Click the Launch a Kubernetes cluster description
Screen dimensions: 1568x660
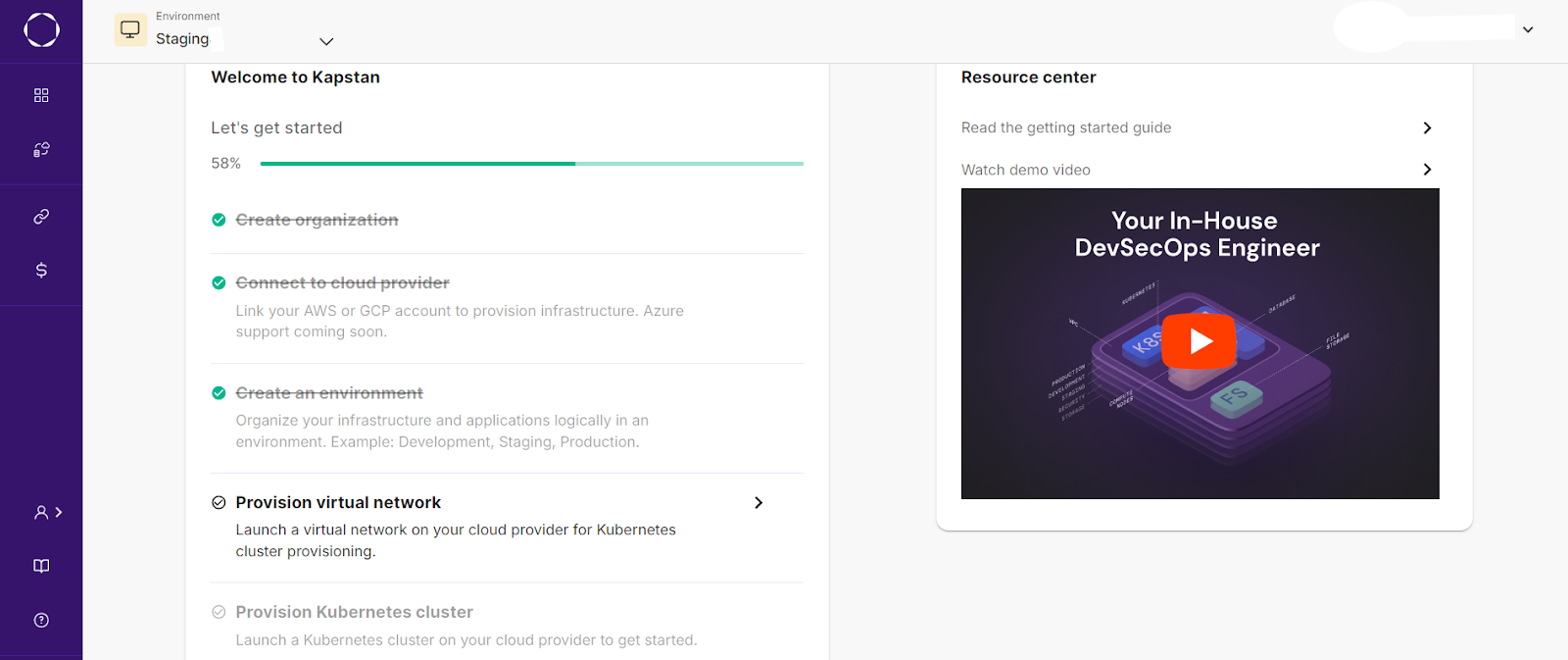coord(466,639)
